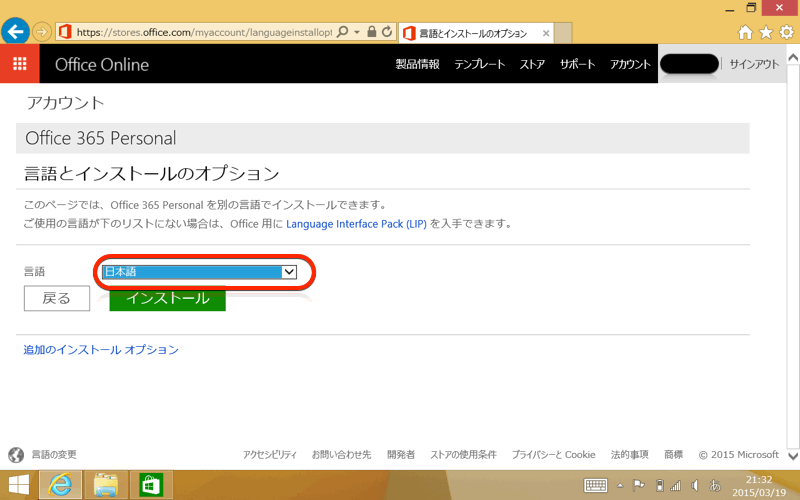
Task: Switch to 言語とインストールのオプション tab
Action: pyautogui.click(x=470, y=33)
